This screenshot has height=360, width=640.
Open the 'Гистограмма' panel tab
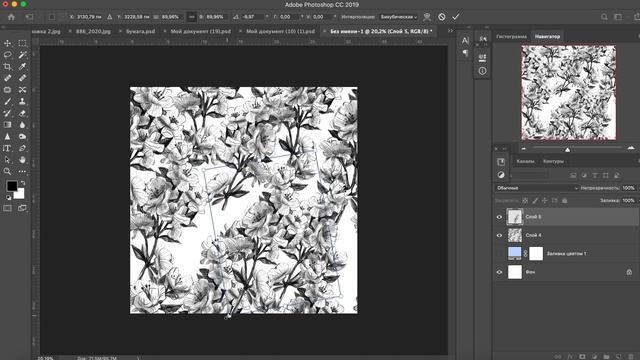pyautogui.click(x=511, y=36)
